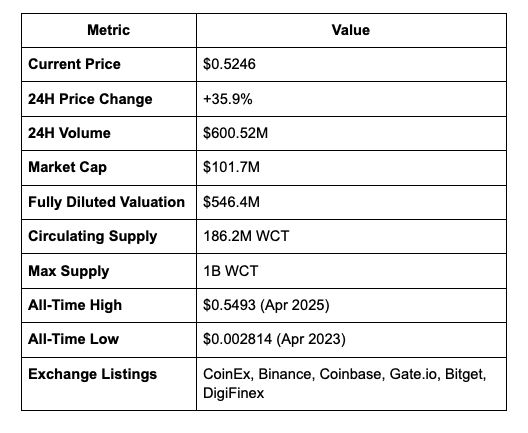Click the $0.5246 price value
This screenshot has height=433, width=528.
click(229, 64)
